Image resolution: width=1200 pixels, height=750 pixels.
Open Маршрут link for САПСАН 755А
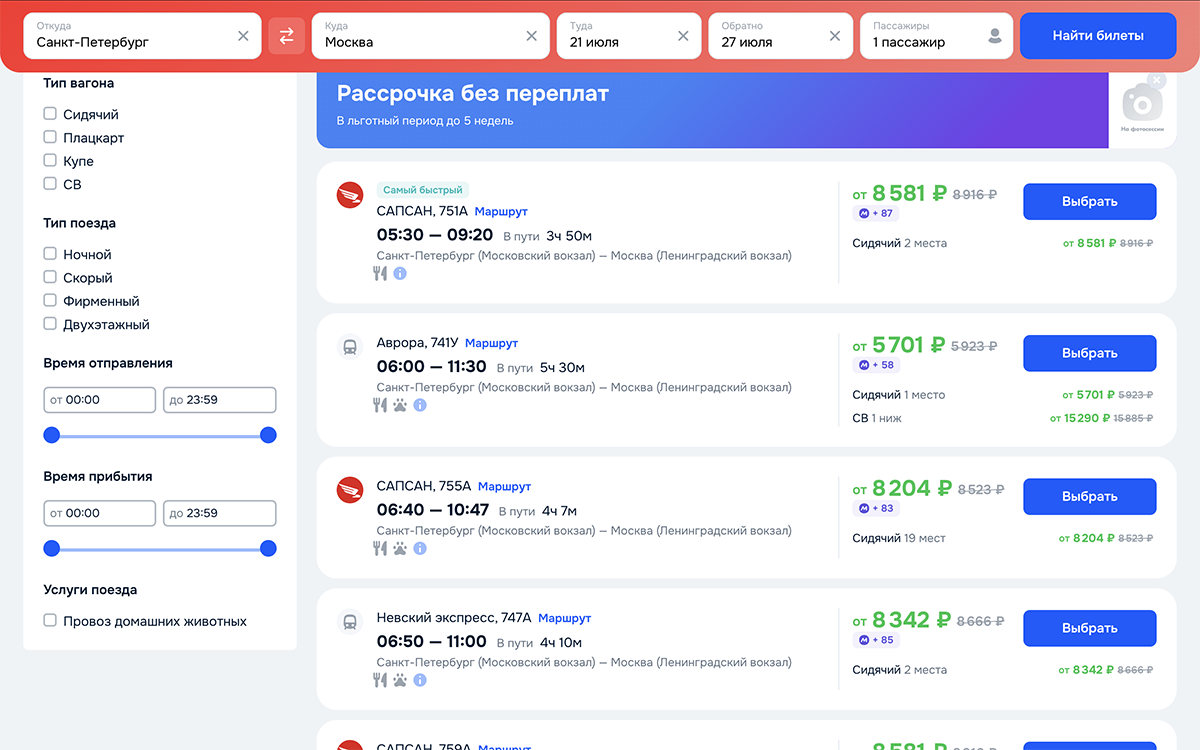pos(504,486)
